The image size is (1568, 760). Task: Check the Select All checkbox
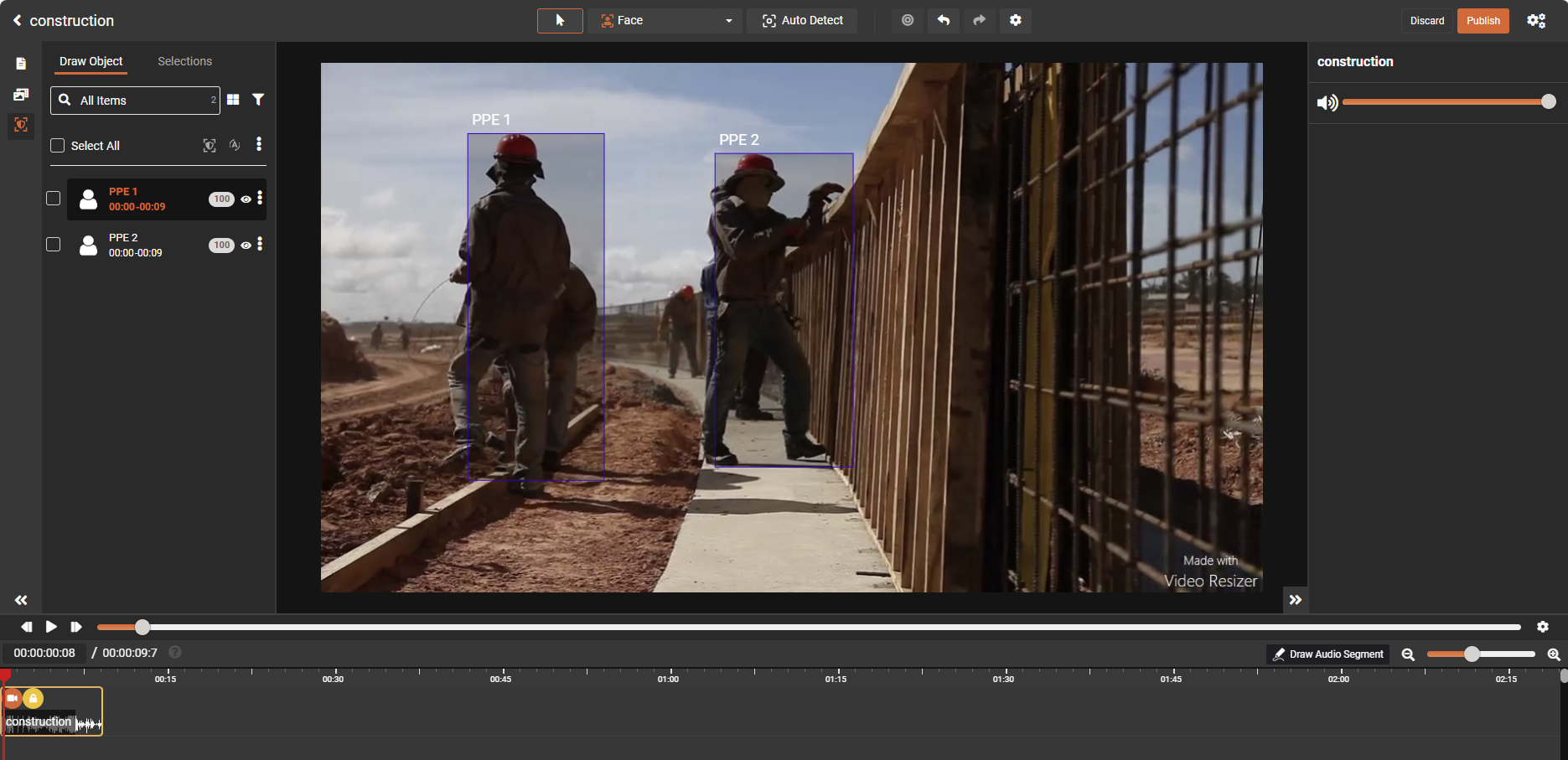point(58,146)
